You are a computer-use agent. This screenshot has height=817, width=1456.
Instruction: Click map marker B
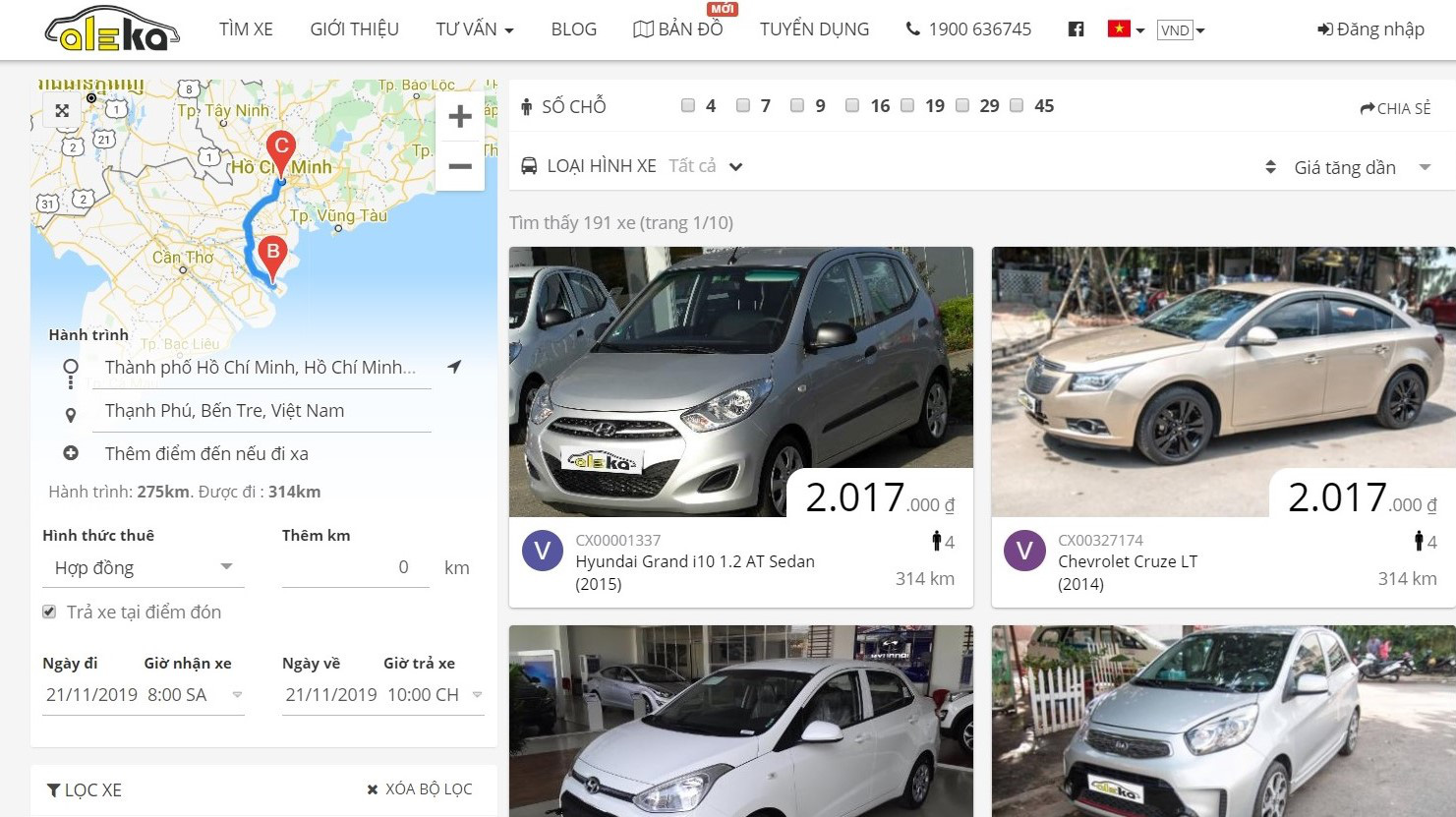tap(273, 260)
